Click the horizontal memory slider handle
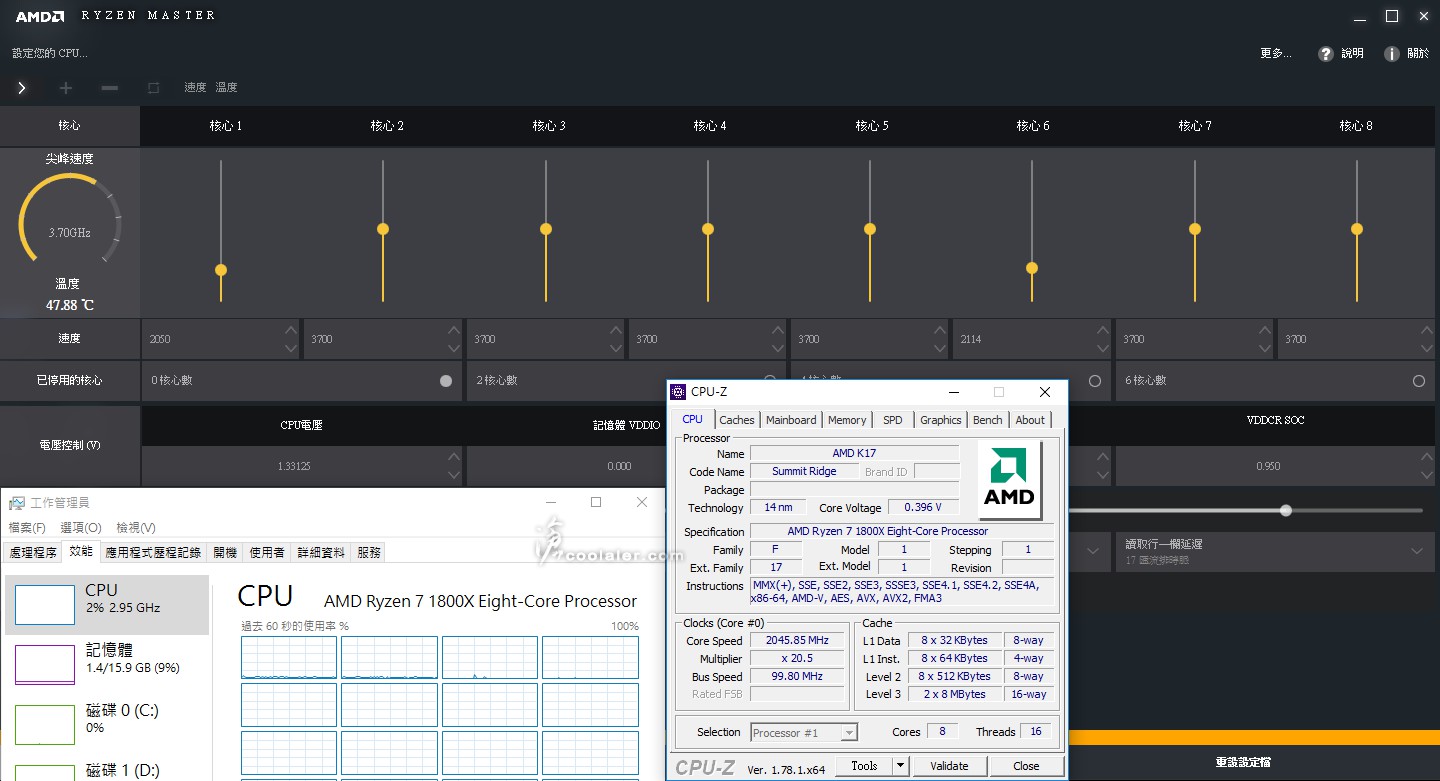 tap(1286, 511)
